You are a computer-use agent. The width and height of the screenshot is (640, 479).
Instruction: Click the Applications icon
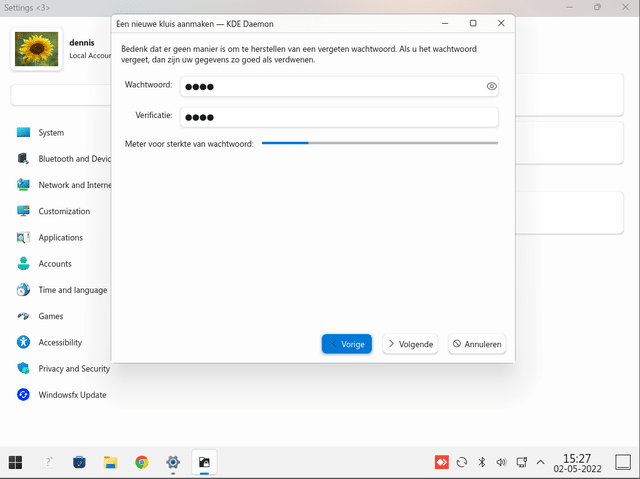click(23, 237)
